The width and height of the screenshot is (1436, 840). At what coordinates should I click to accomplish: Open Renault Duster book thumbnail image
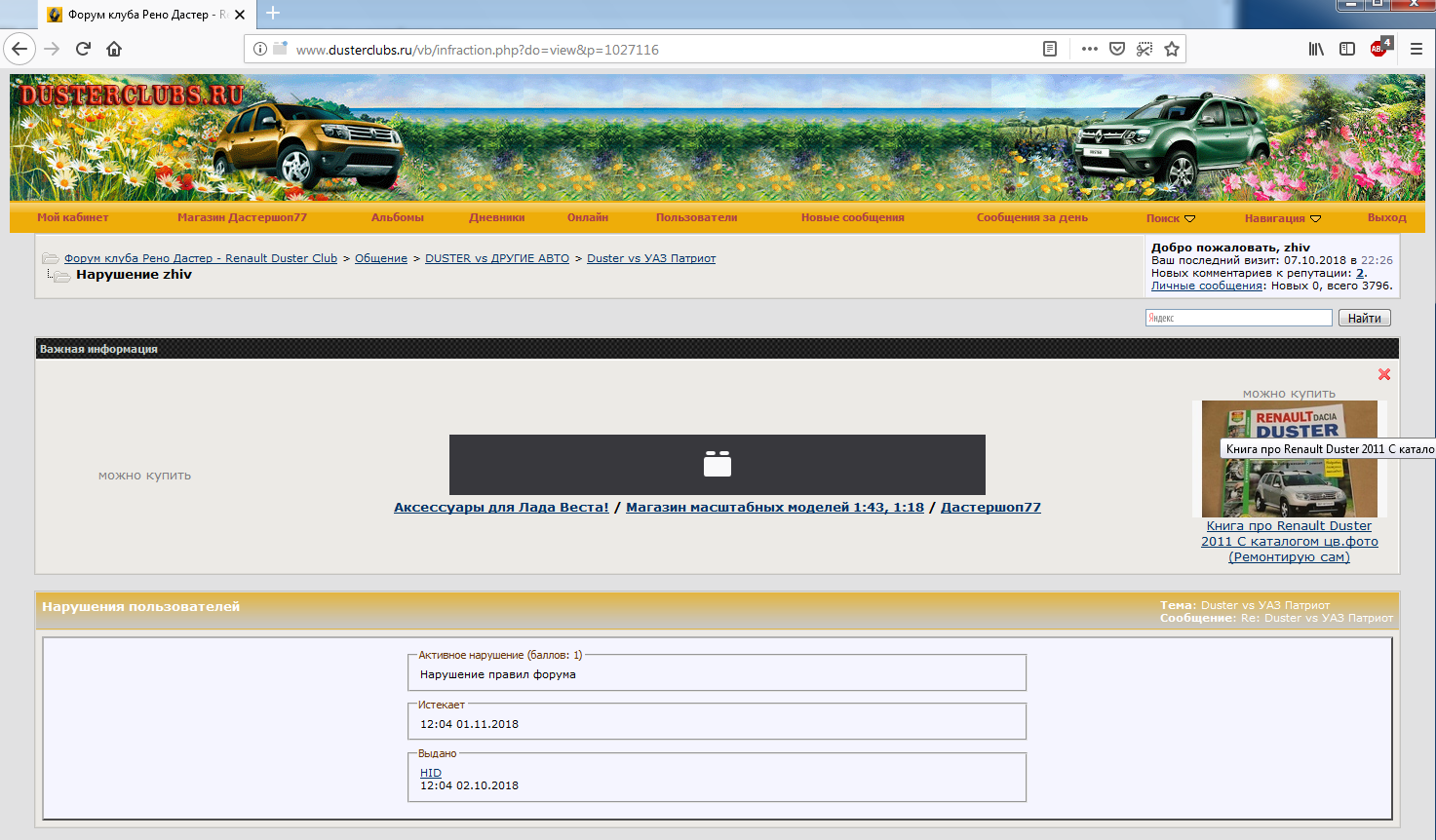[1289, 459]
